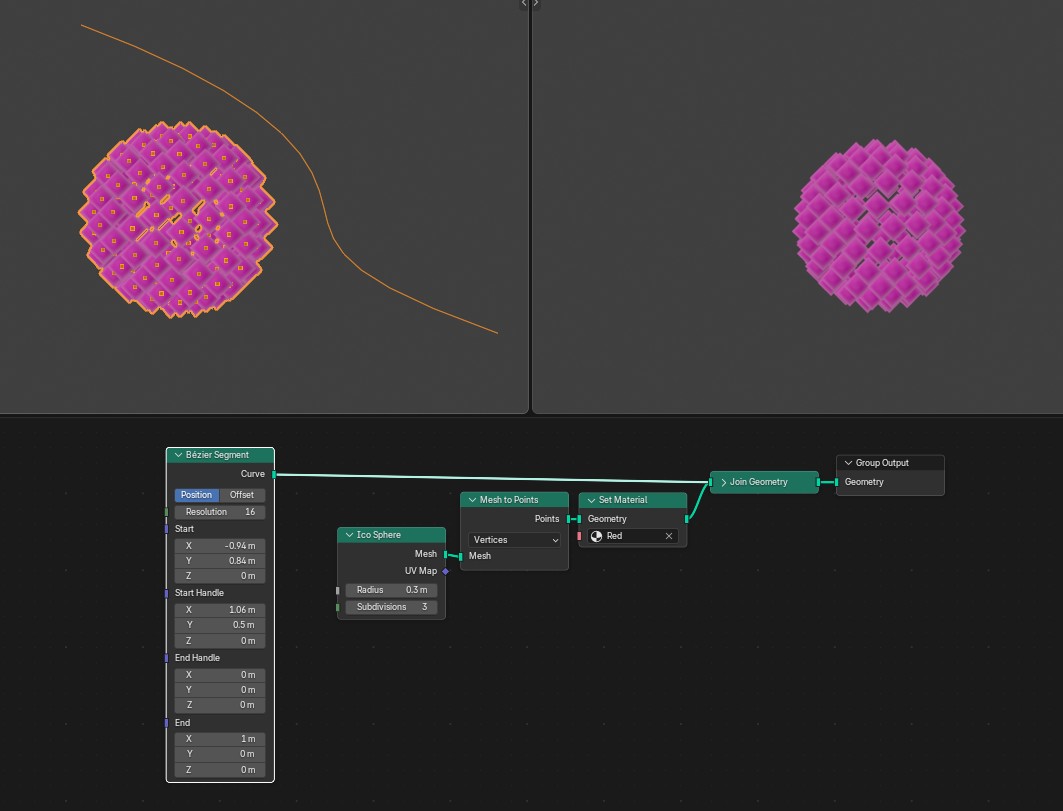The height and width of the screenshot is (811, 1063).
Task: Select Position mode on Bézier Segment
Action: pos(197,495)
